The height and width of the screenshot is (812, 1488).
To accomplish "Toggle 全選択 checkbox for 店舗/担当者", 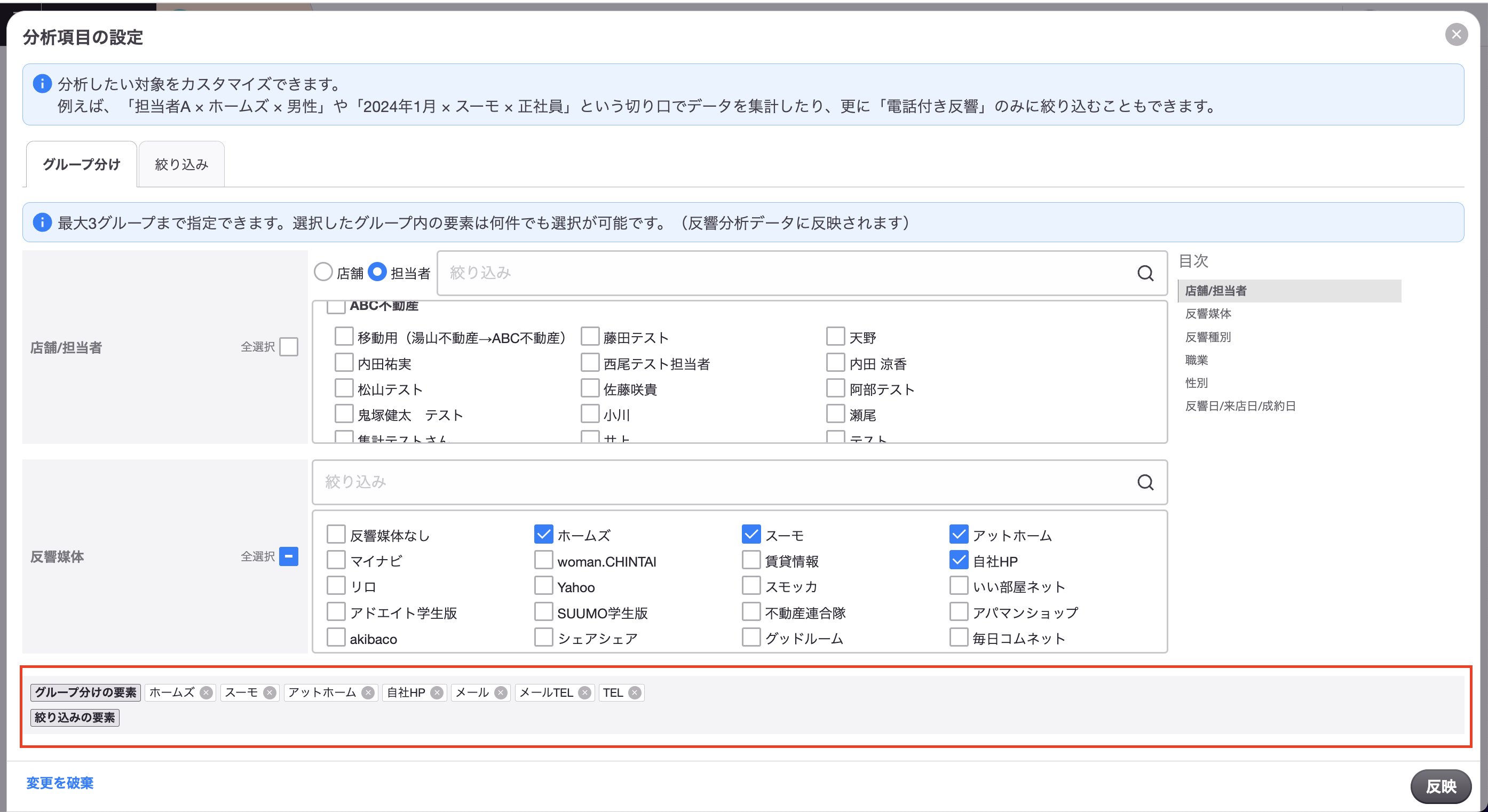I will [x=288, y=347].
